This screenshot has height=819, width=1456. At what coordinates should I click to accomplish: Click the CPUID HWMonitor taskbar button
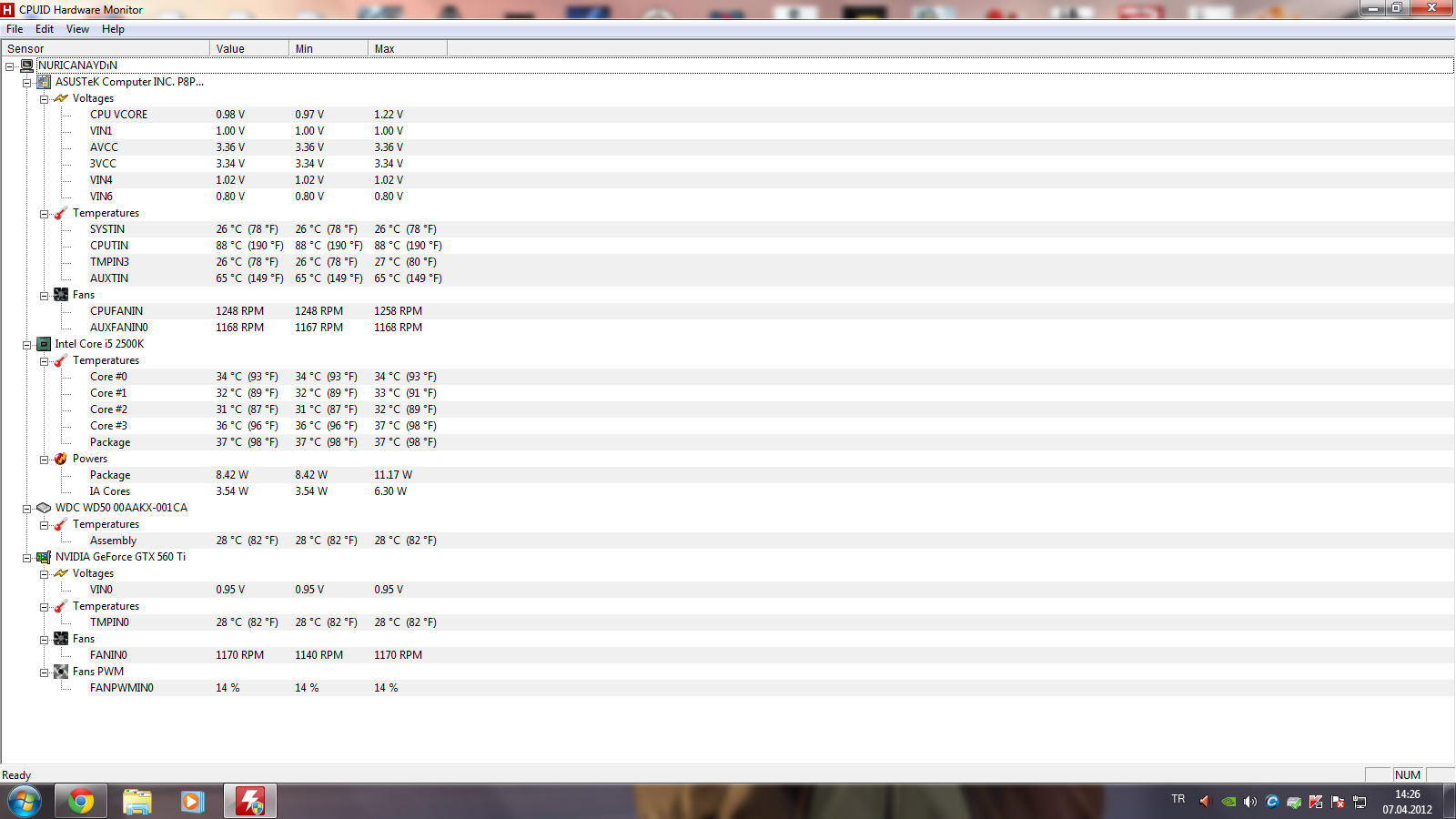250,802
